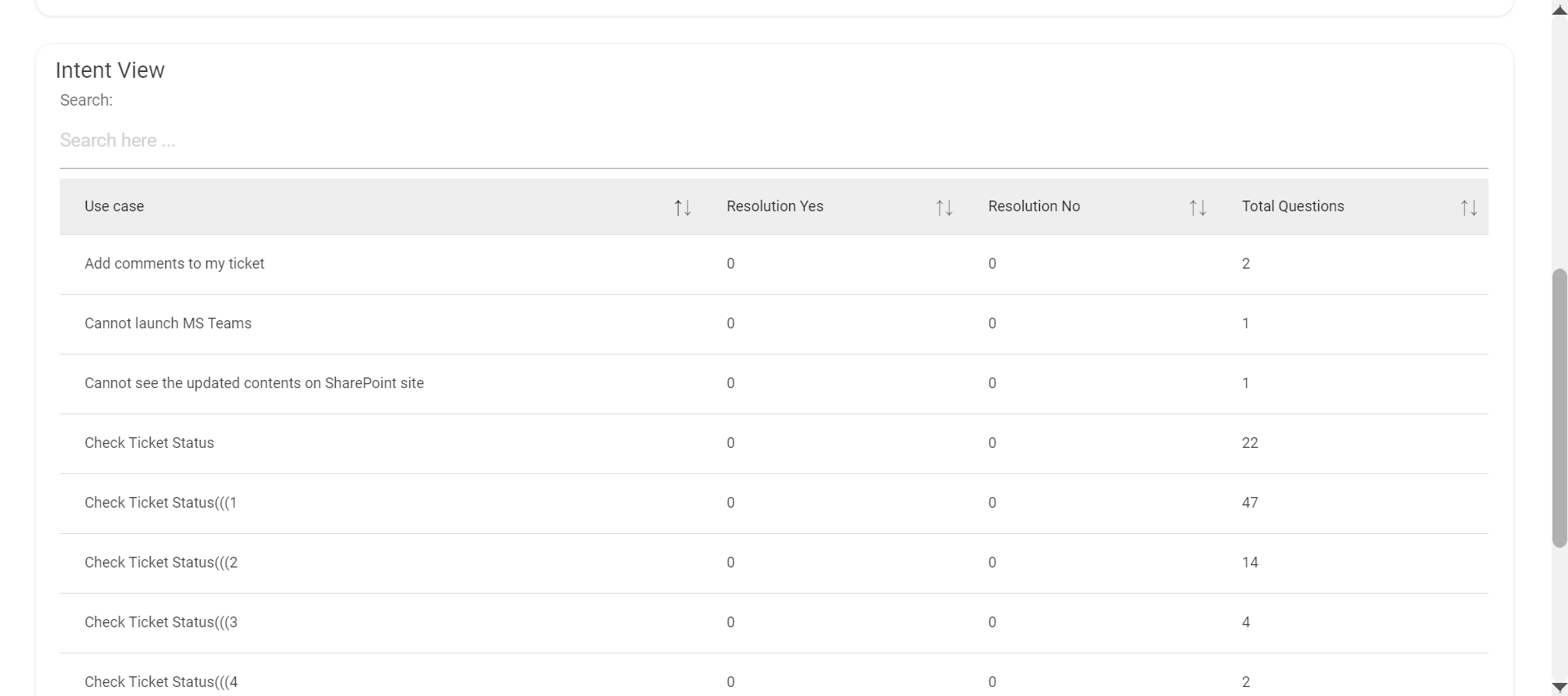Screen dimensions: 1568x696
Task: Select the SharePoint site updated contents row
Action: pos(254,383)
